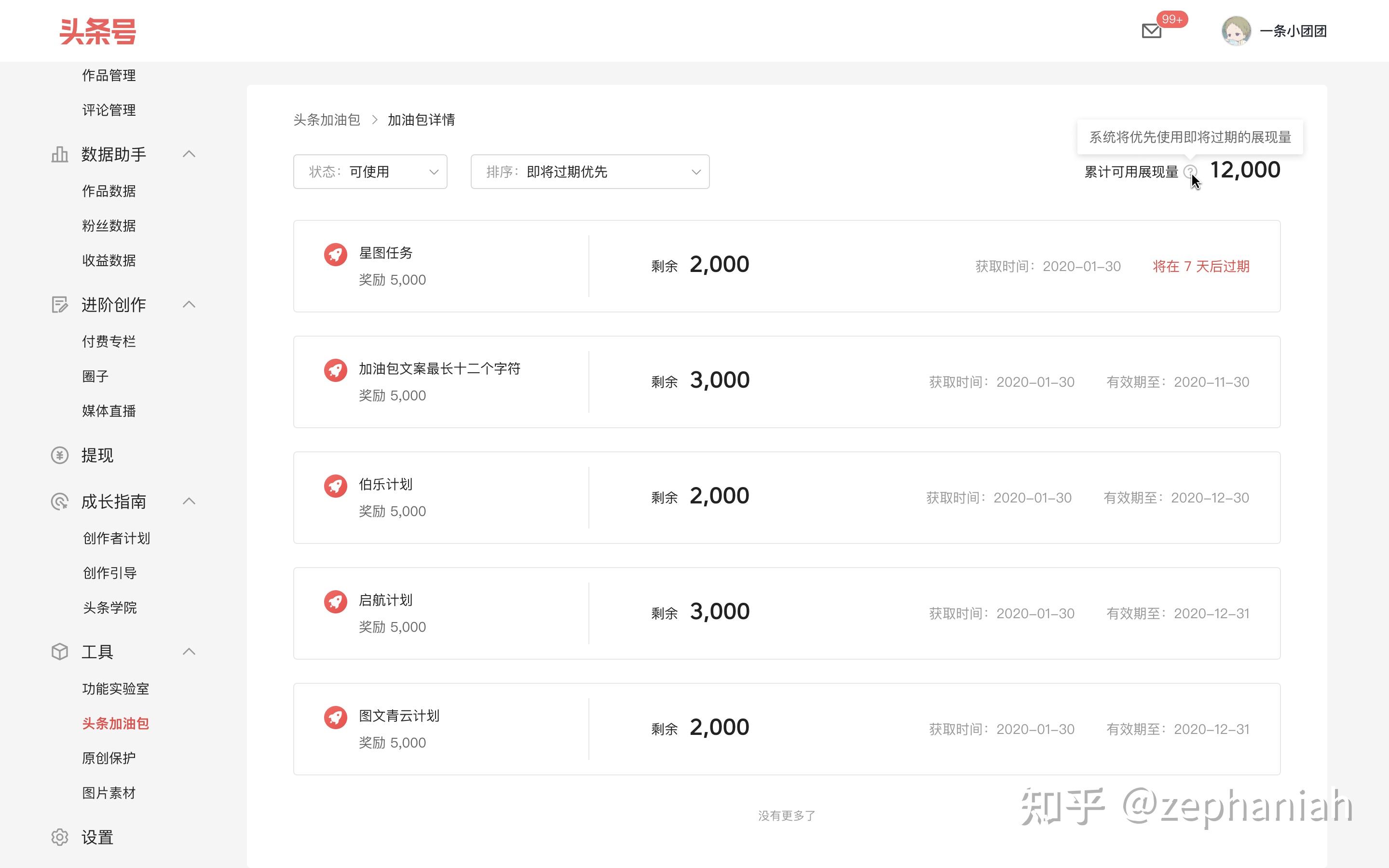1389x868 pixels.
Task: Click the help question mark beside 累计可用展现量
Action: 1190,171
